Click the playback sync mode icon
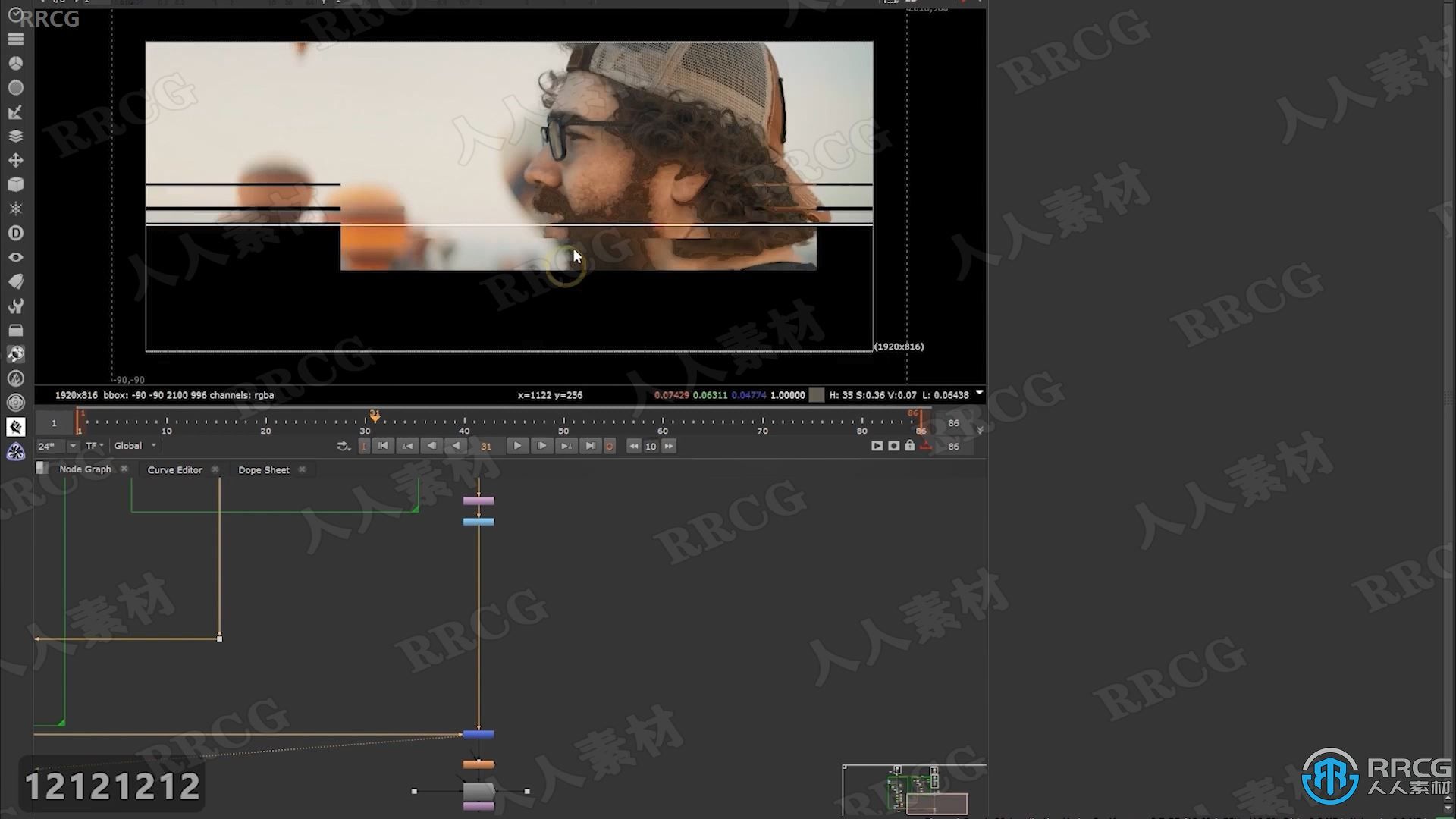 coord(343,446)
